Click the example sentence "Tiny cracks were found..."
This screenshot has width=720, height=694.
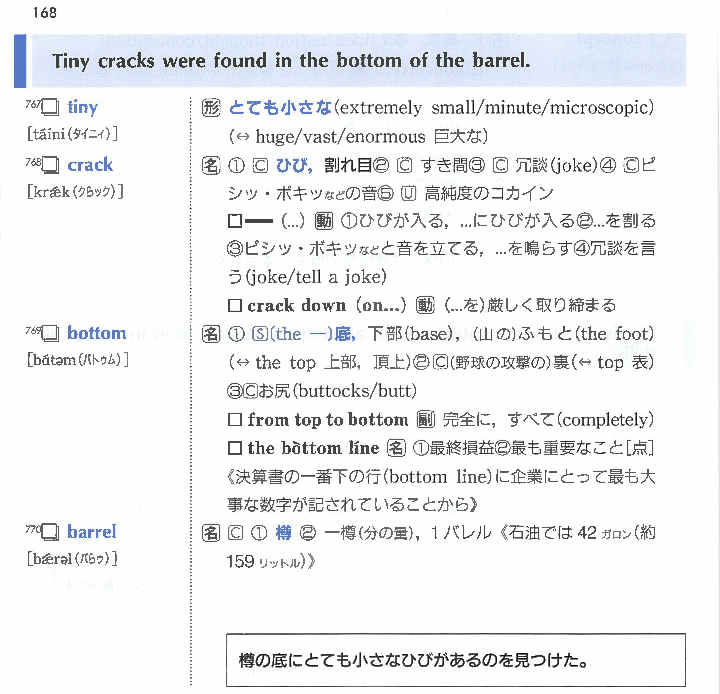pos(290,61)
